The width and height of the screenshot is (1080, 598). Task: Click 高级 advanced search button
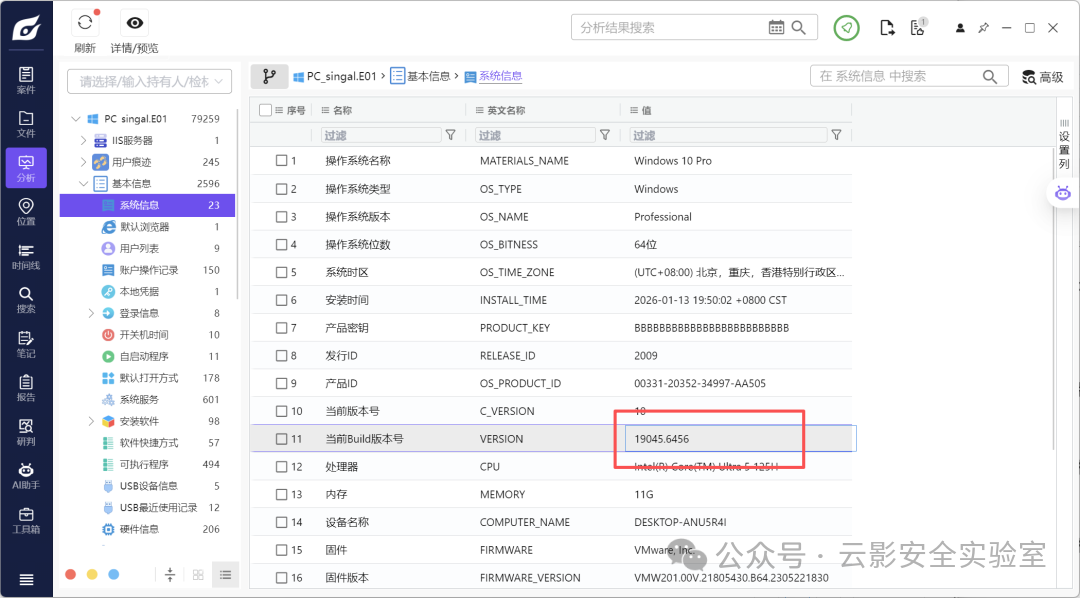1043,77
